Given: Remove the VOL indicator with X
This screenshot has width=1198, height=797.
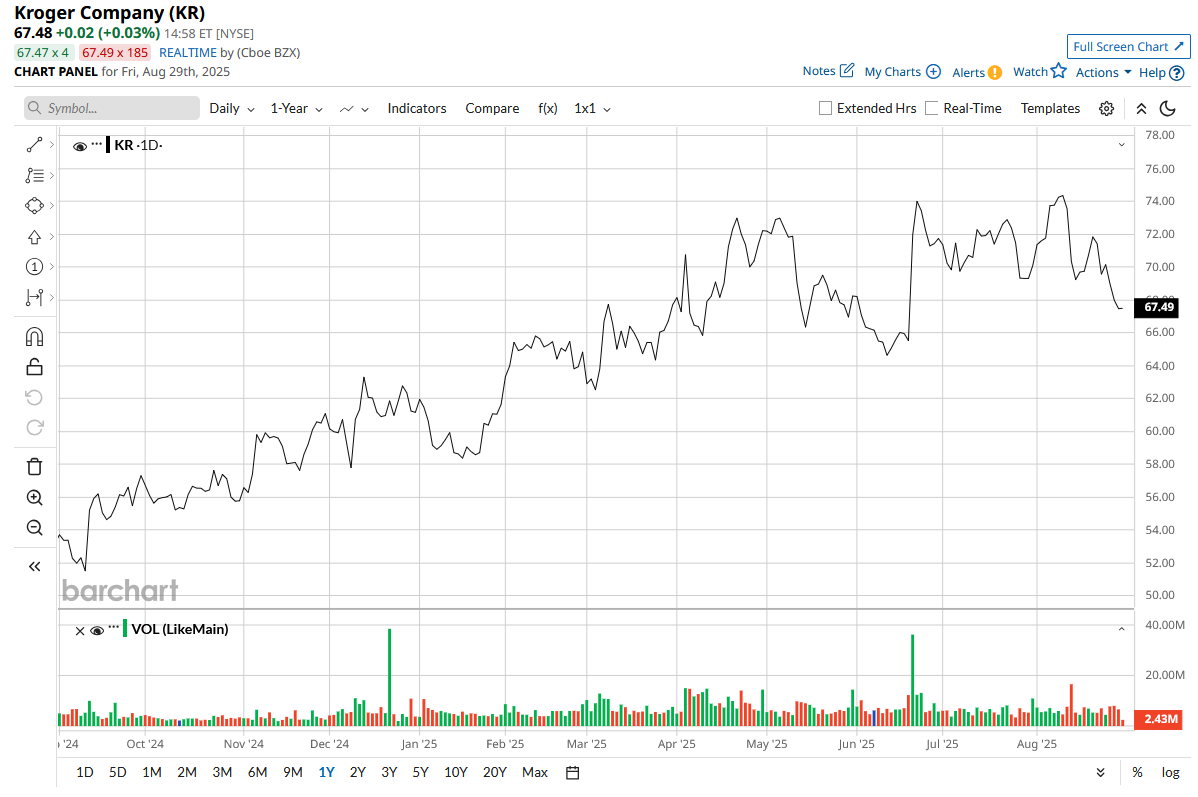Looking at the screenshot, I should coord(79,630).
